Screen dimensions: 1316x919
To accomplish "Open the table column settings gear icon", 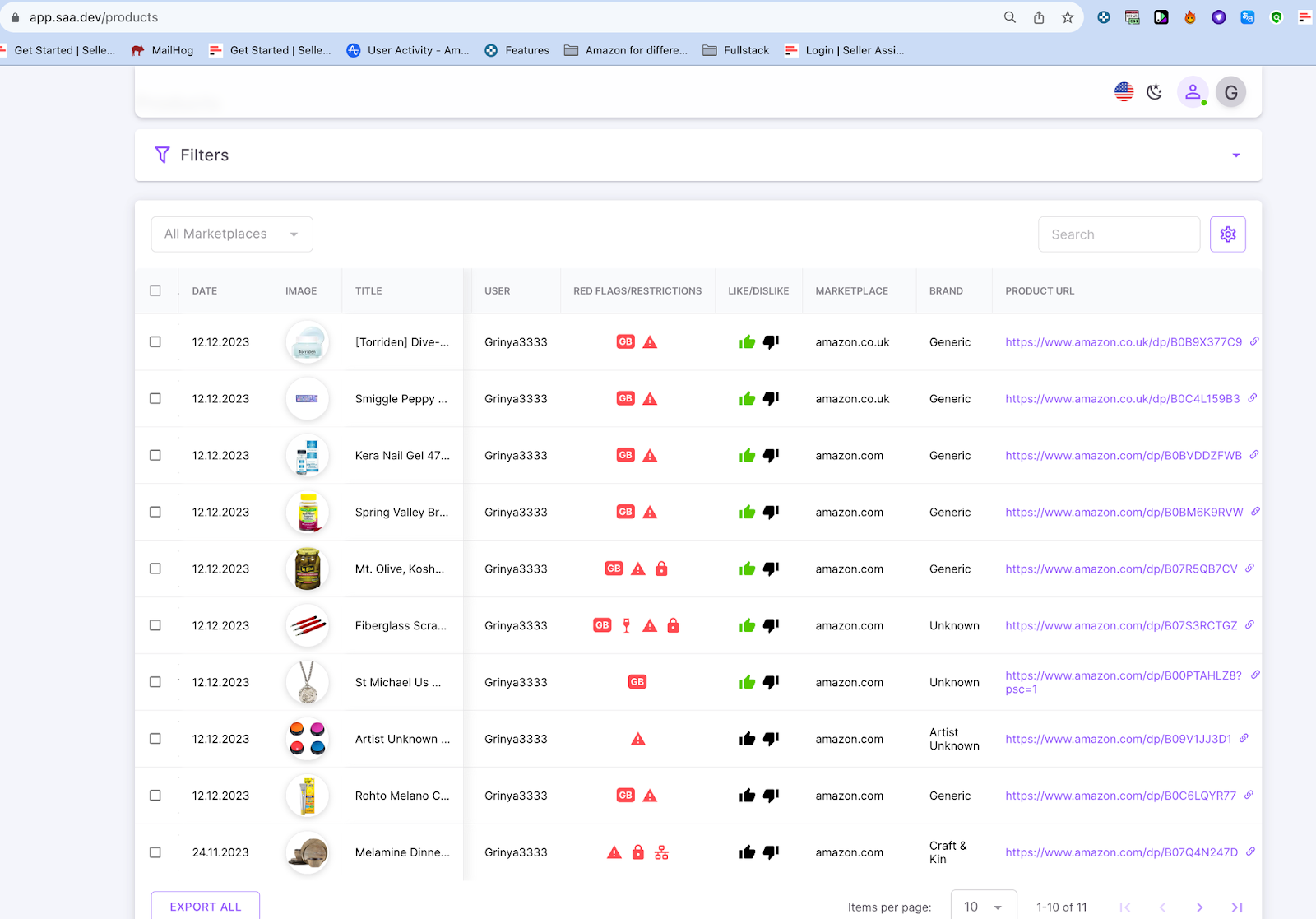I will [1227, 234].
